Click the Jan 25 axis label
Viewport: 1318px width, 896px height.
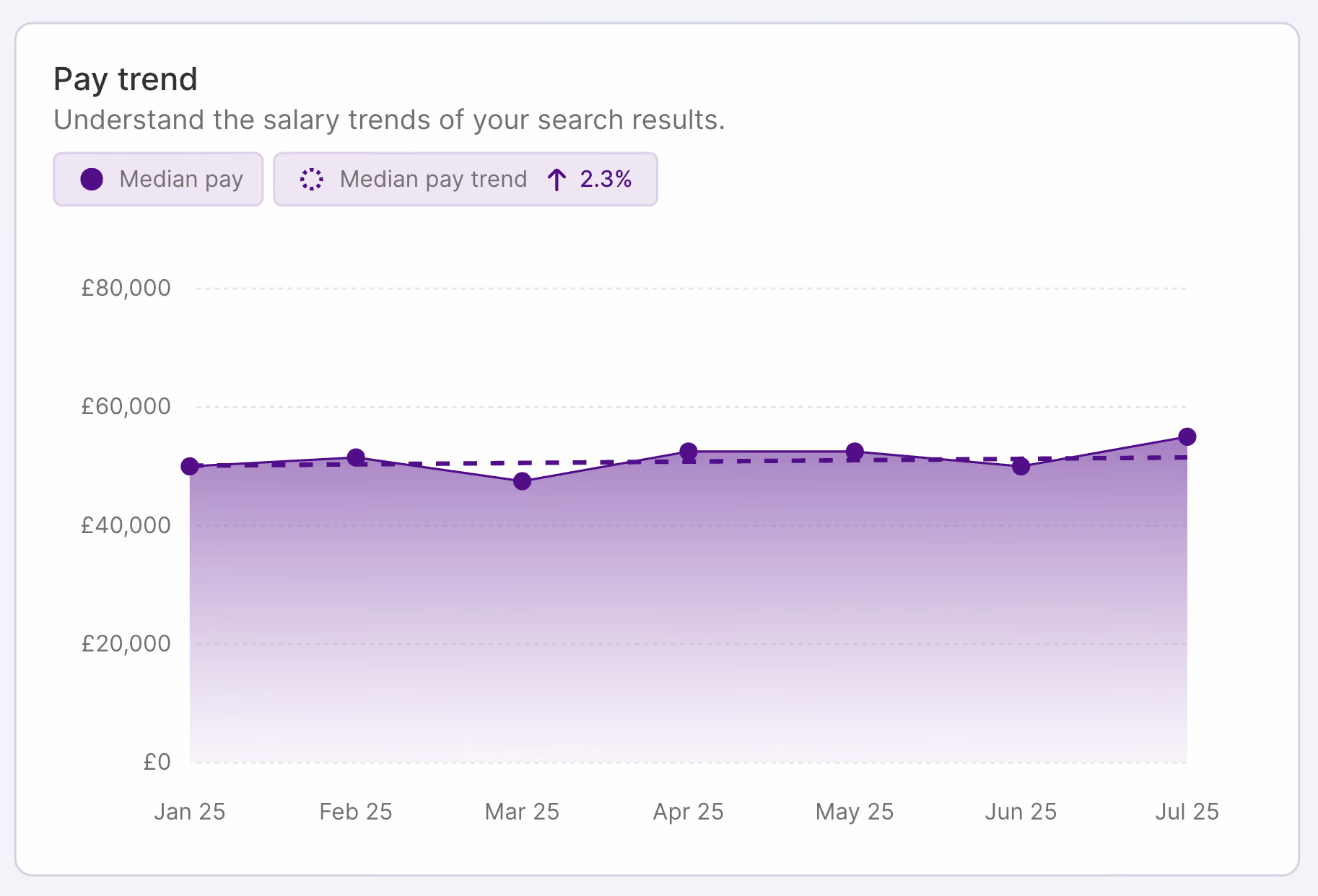(x=190, y=812)
